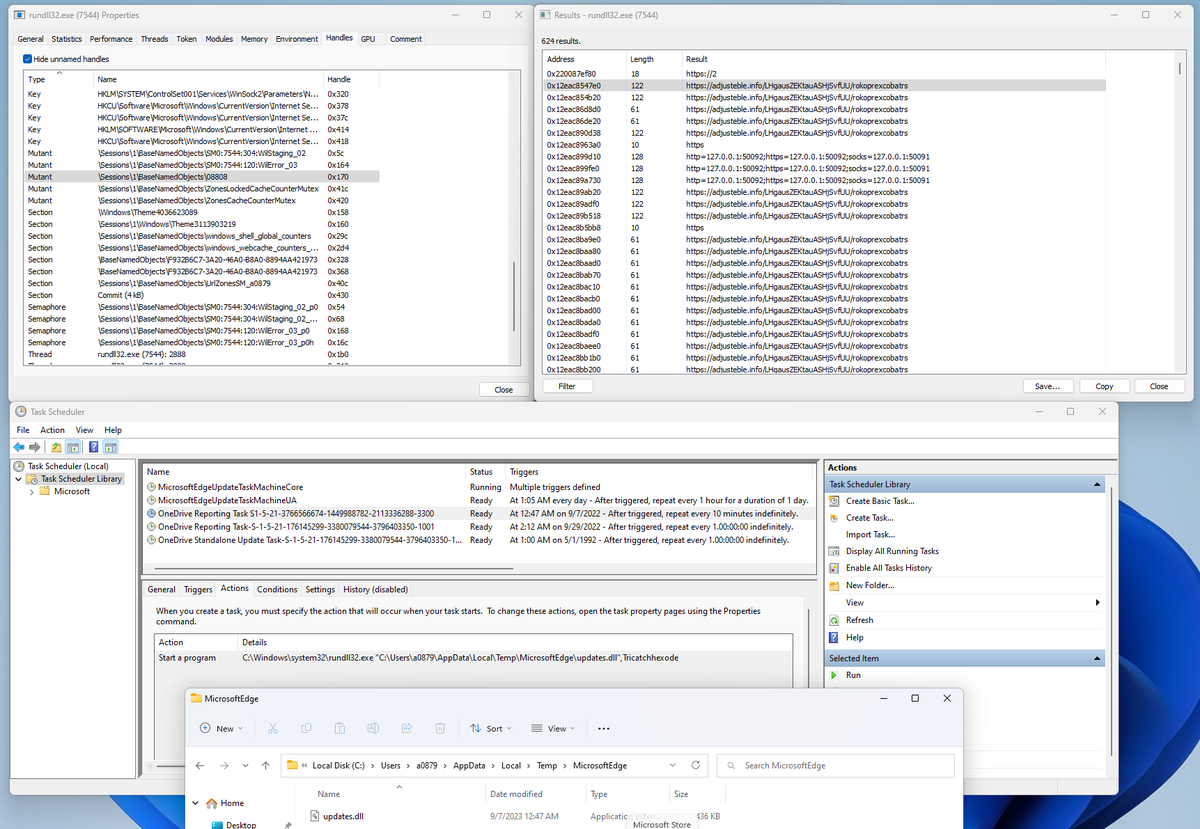Click the Close button in Results window

(x=1159, y=386)
